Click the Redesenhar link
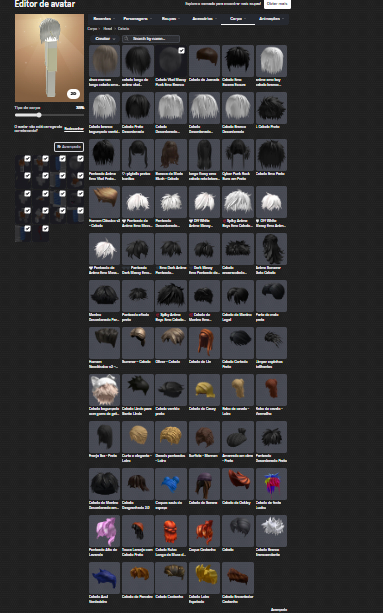The image size is (383, 613). tap(74, 129)
